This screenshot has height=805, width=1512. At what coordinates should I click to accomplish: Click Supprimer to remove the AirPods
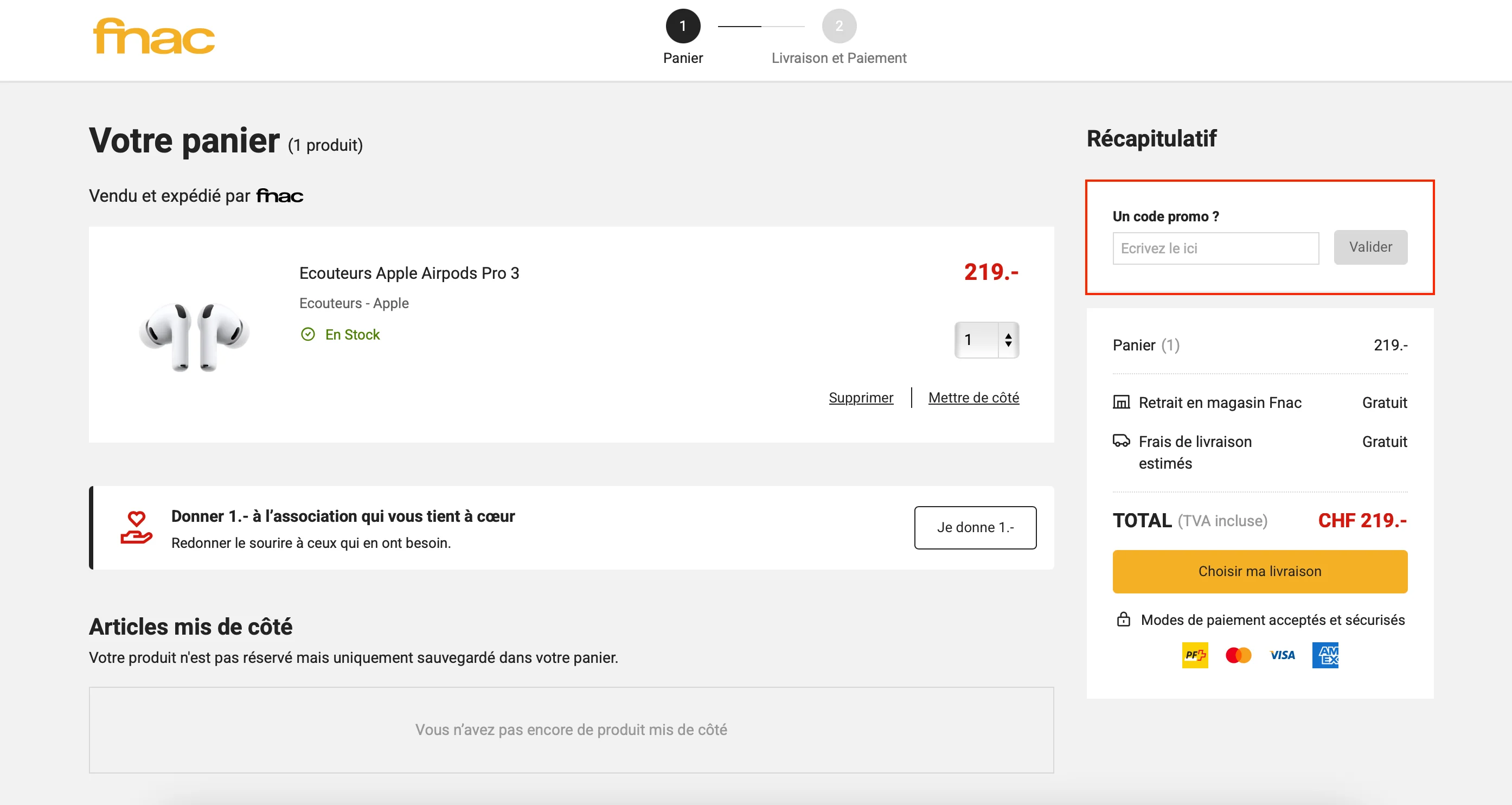(861, 397)
